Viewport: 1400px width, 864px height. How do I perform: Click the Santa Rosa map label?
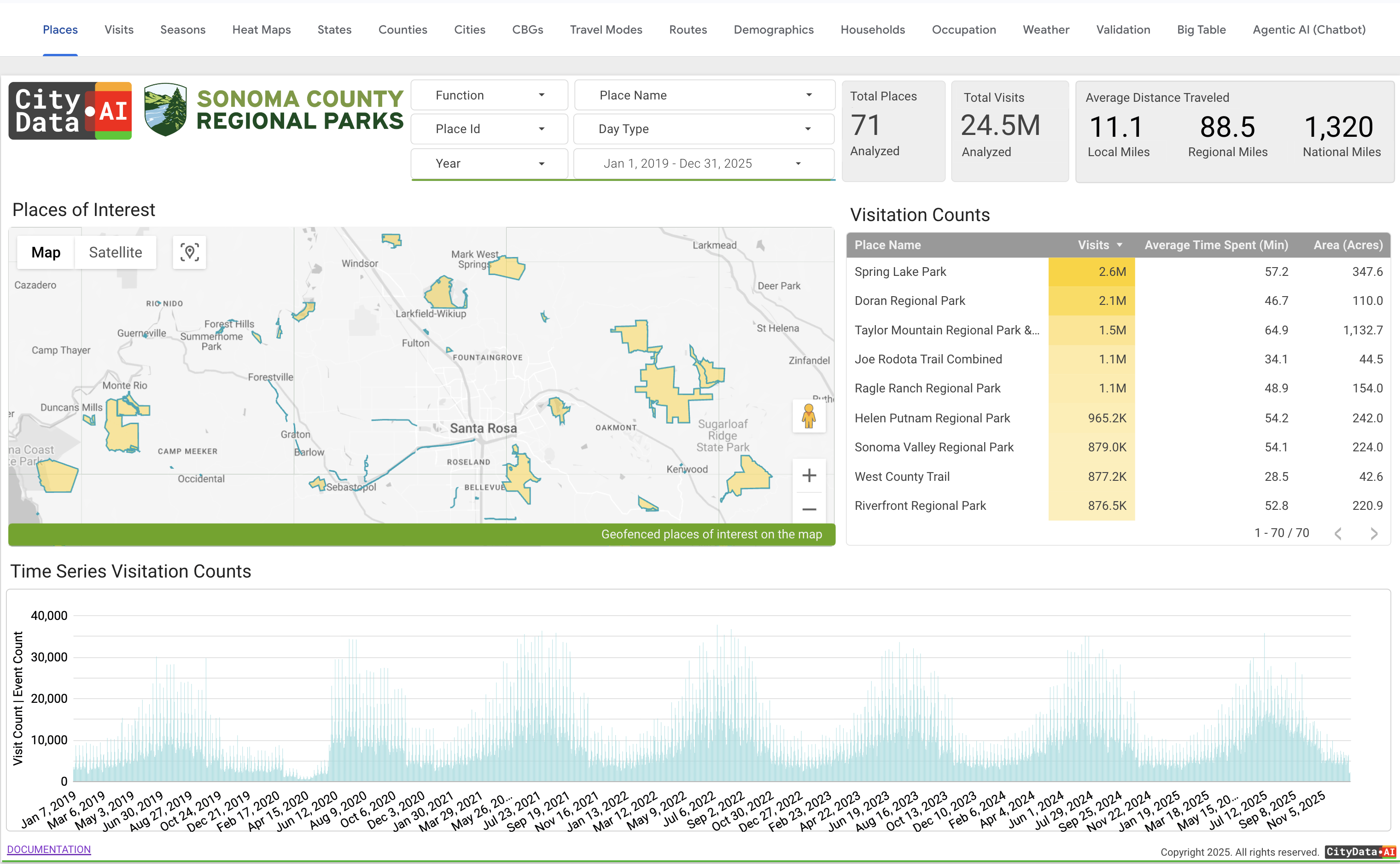tap(483, 428)
